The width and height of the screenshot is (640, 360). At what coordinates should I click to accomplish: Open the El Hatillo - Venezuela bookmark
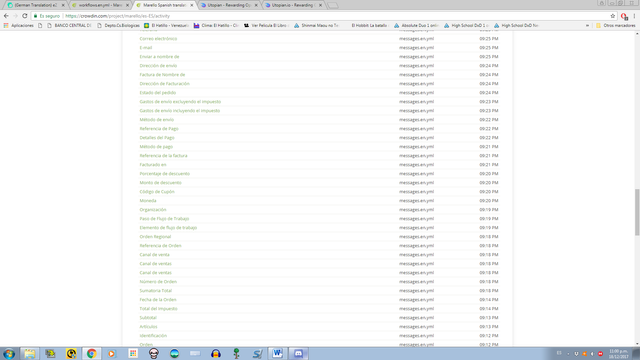pyautogui.click(x=166, y=25)
